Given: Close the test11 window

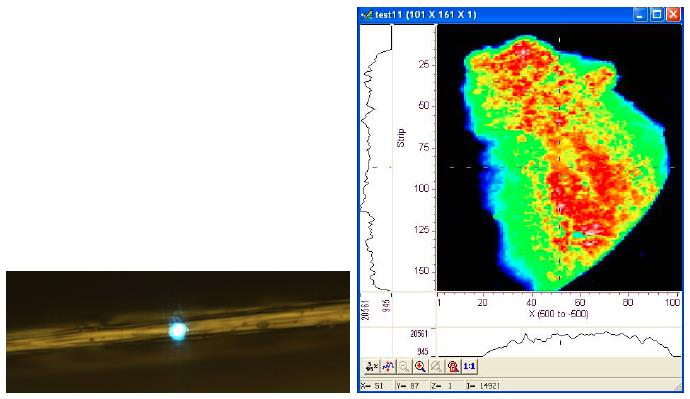Looking at the screenshot, I should click(673, 15).
